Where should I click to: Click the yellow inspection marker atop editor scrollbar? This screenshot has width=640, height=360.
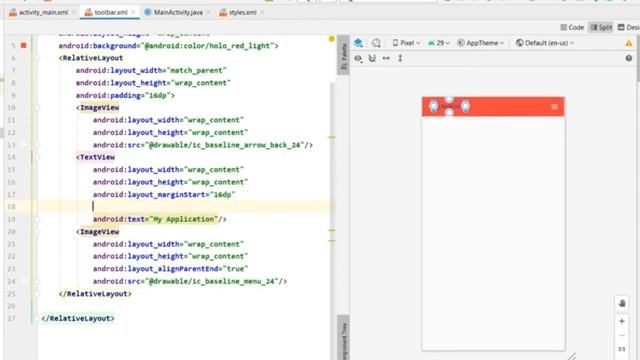(331, 39)
